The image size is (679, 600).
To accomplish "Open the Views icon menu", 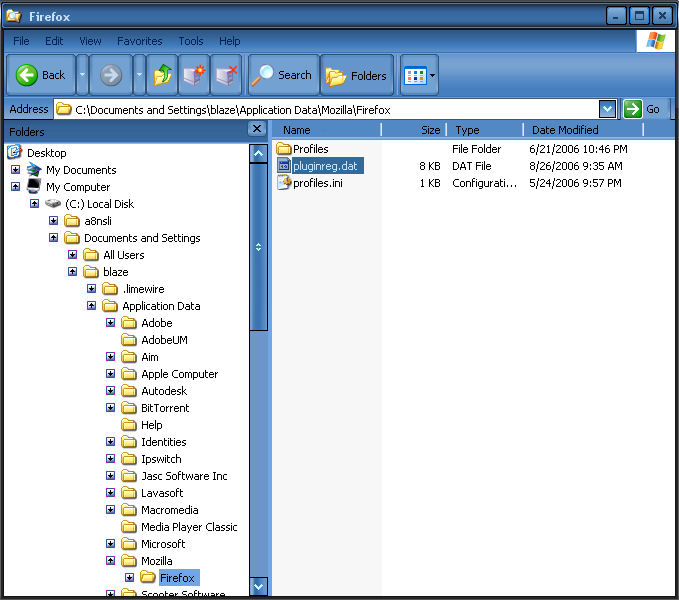I will pos(419,75).
